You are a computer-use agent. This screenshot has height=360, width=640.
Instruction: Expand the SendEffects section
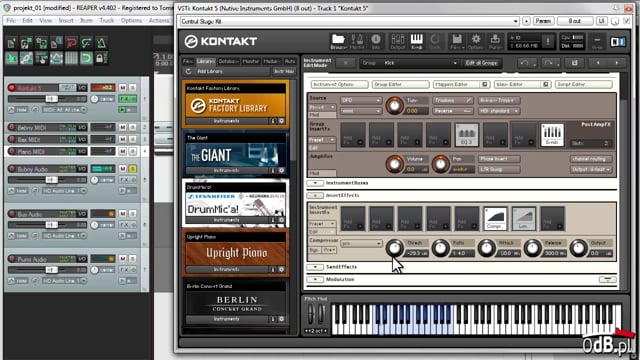tap(315, 267)
